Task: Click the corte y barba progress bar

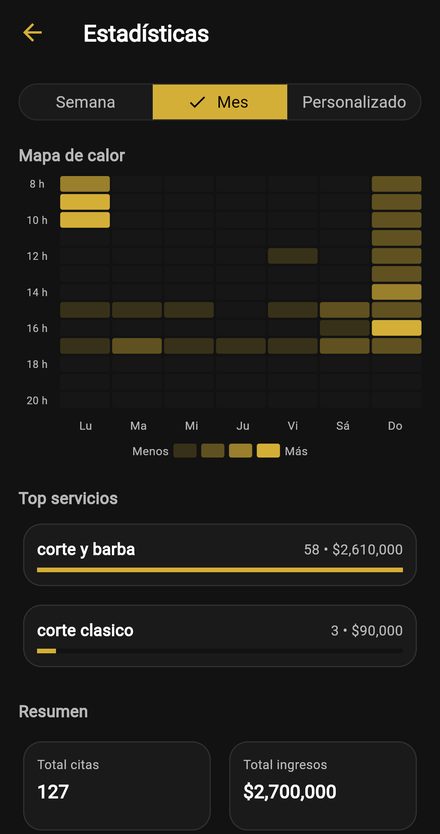Action: (220, 570)
